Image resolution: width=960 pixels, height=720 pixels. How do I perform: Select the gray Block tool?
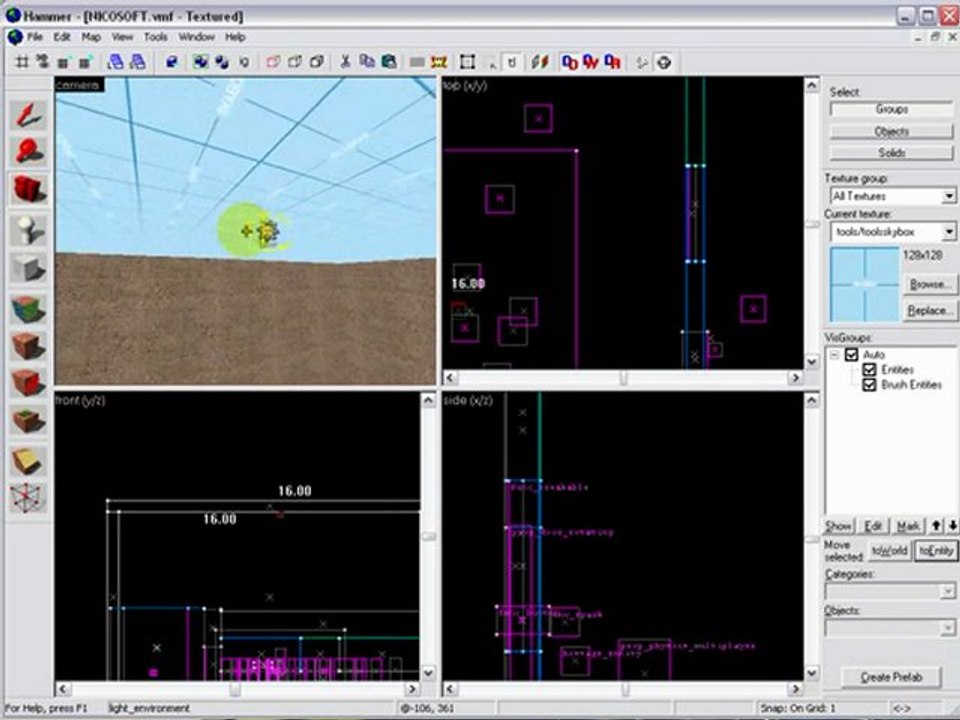tap(29, 268)
